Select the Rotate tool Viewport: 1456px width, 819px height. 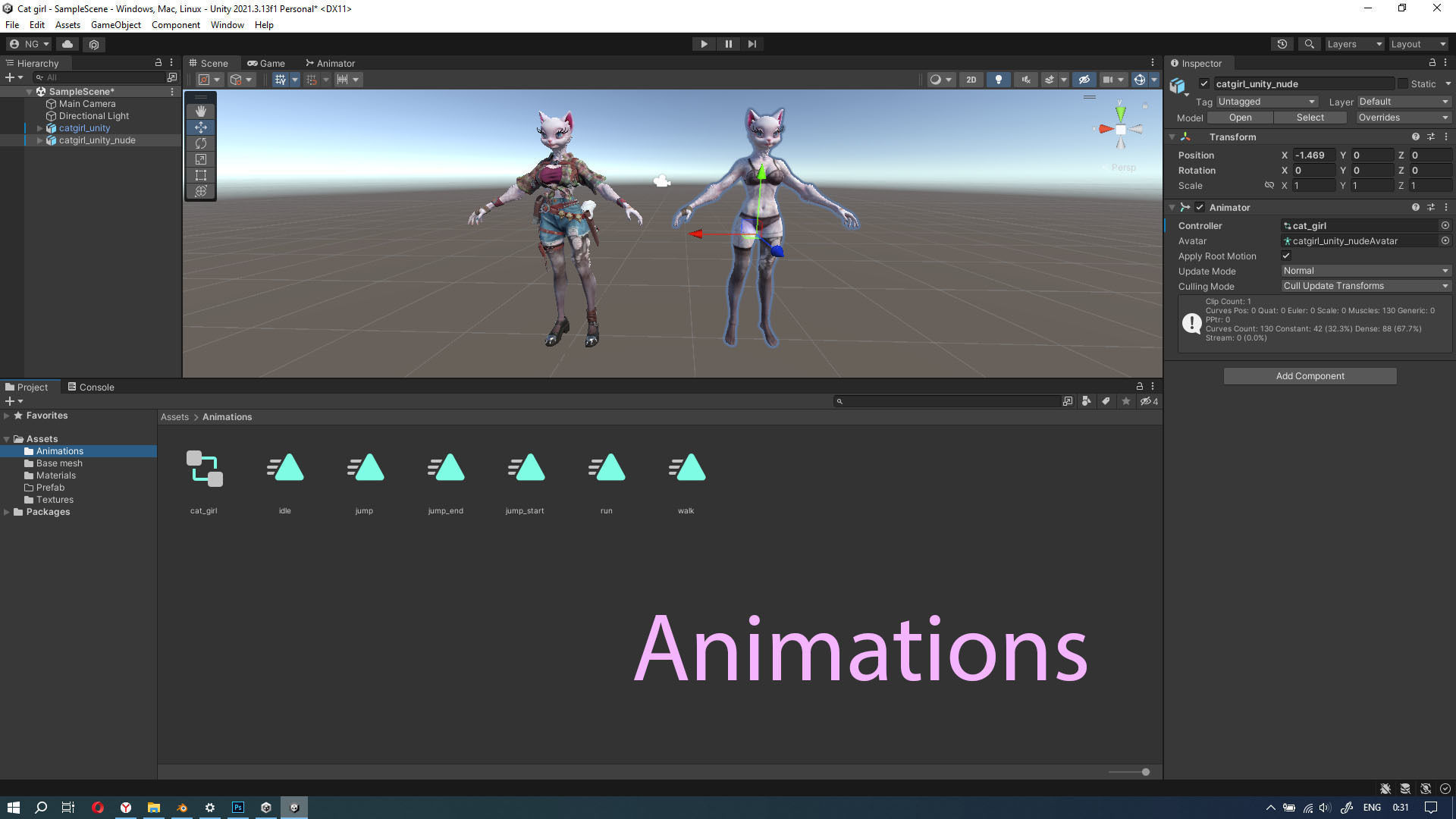pyautogui.click(x=201, y=143)
